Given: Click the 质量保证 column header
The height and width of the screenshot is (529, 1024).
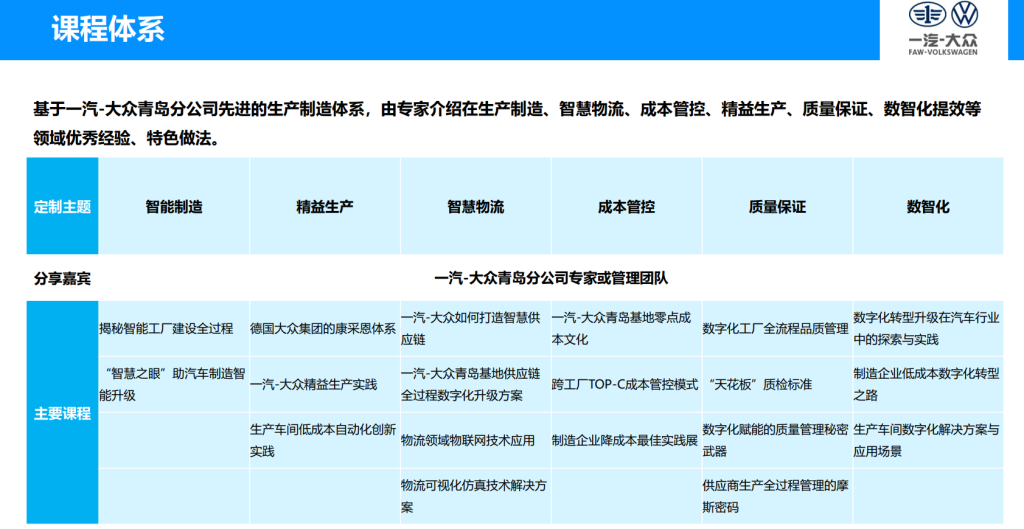Looking at the screenshot, I should coord(777,207).
